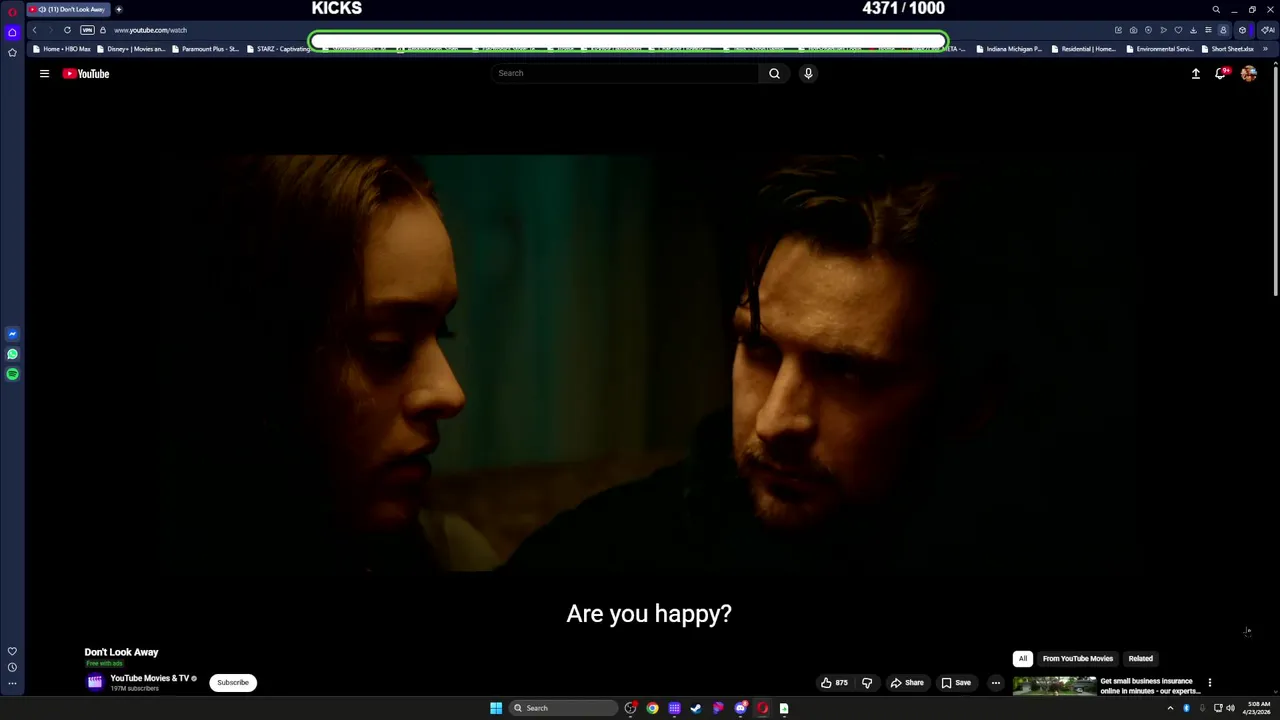Open the YouTube create/upload icon
The width and height of the screenshot is (1280, 720).
1195,73
